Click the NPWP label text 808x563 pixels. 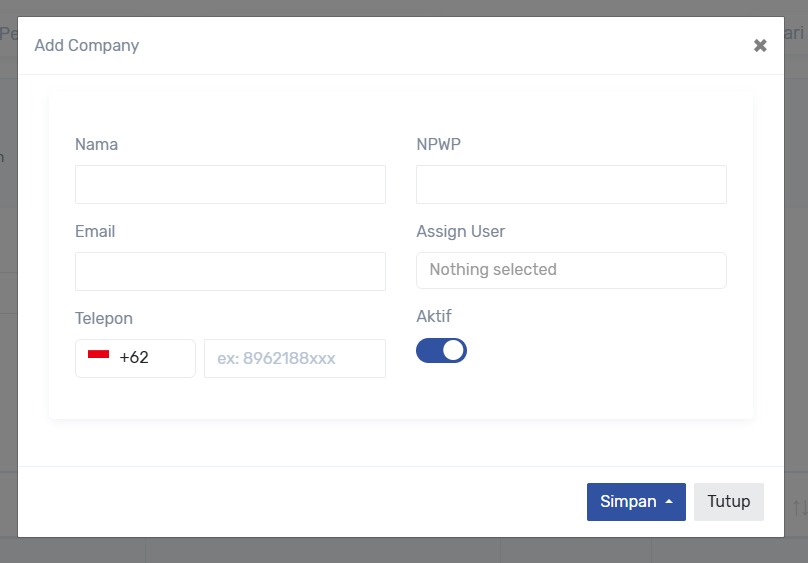[438, 145]
